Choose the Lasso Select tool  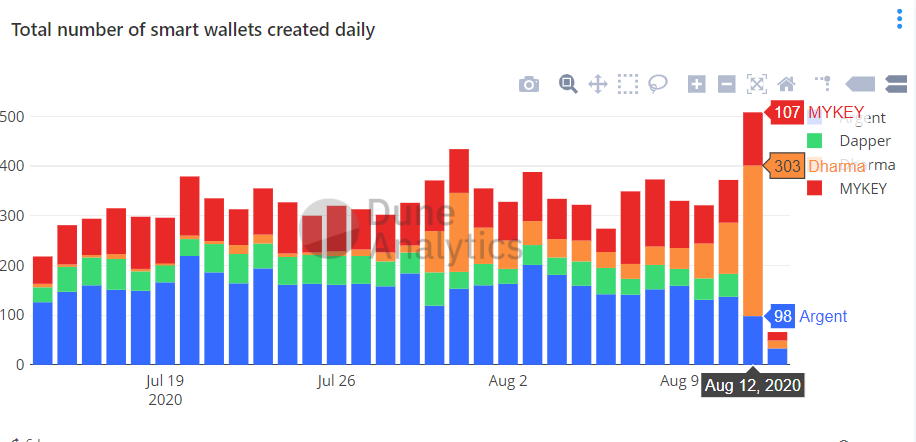[x=658, y=84]
